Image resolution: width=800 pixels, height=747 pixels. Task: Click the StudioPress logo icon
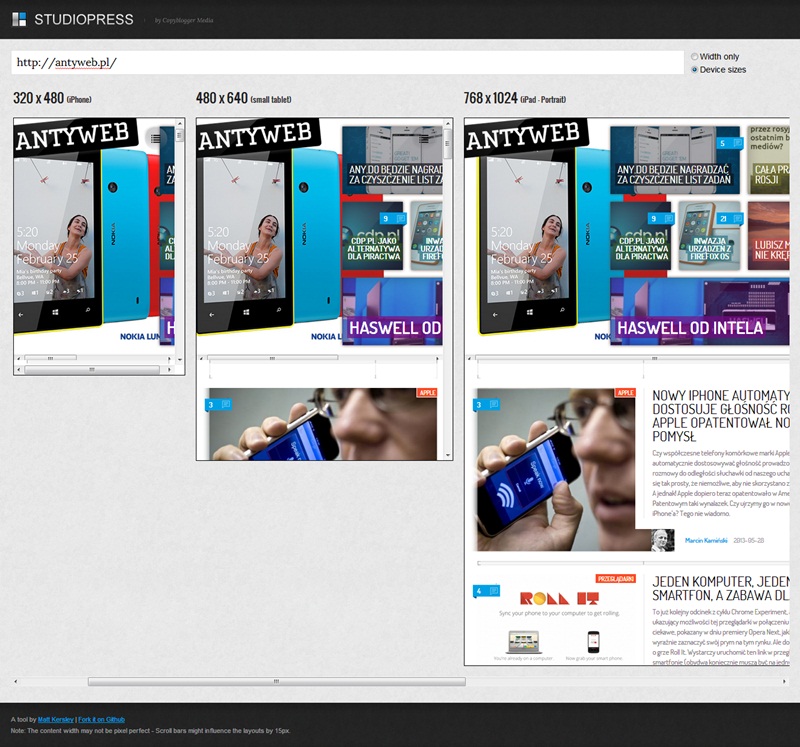tap(19, 19)
